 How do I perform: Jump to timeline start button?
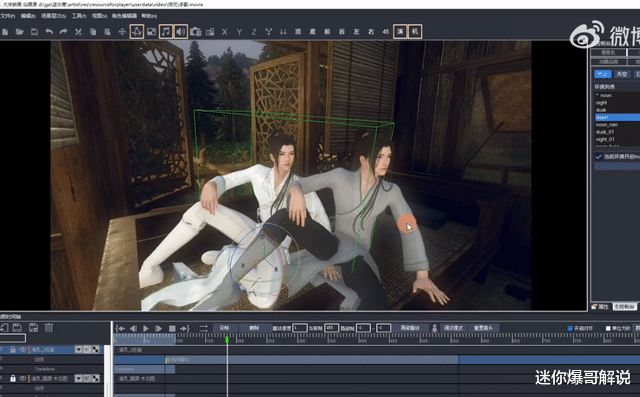(x=120, y=328)
